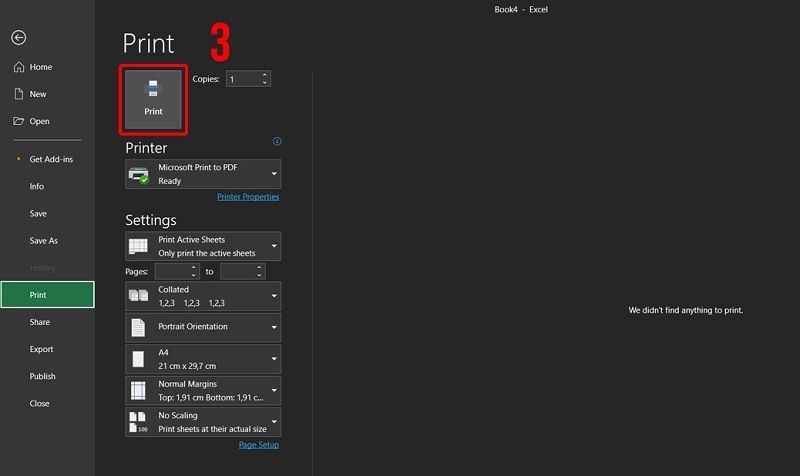
Task: Select Open in the sidebar
Action: point(39,121)
